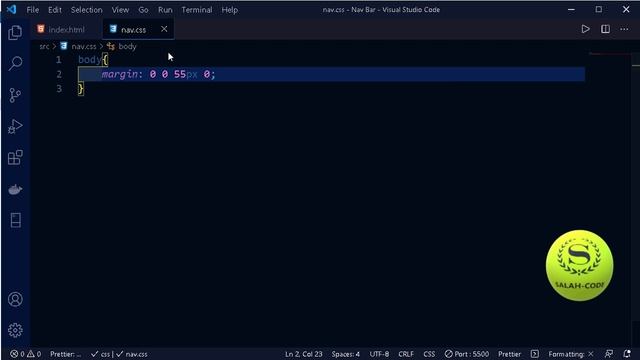The width and height of the screenshot is (640, 360).
Task: Click the nav.css breadcrumb item
Action: pyautogui.click(x=84, y=47)
